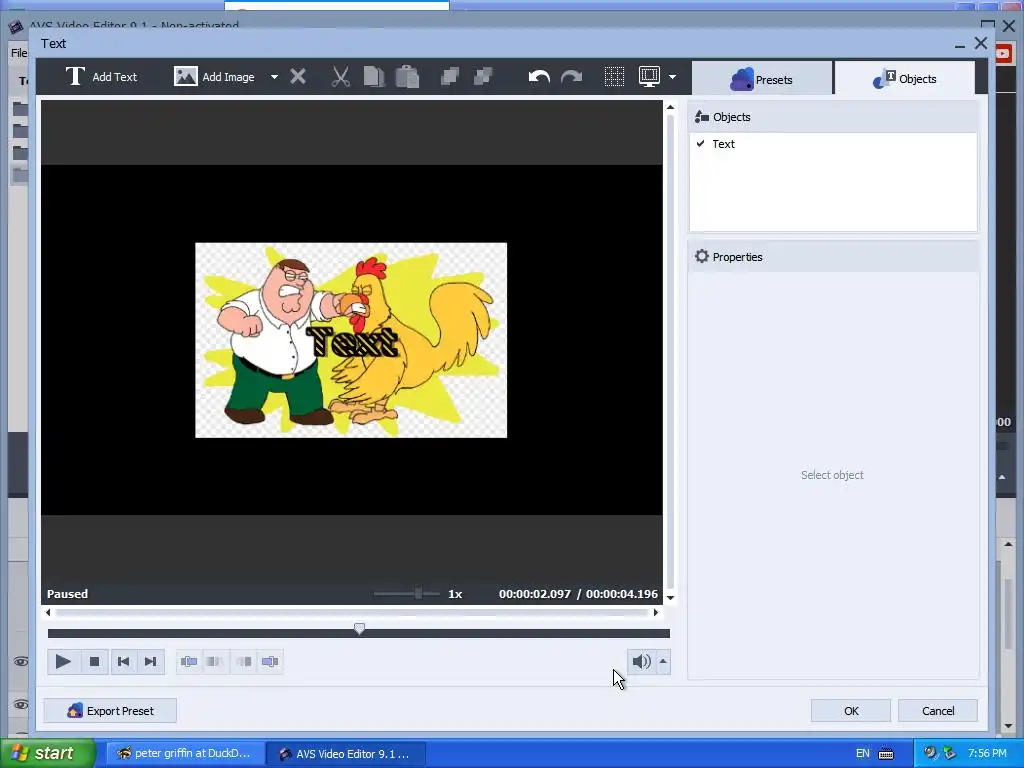Click the Bring to Front icon
Image resolution: width=1024 pixels, height=768 pixels.
(x=449, y=77)
